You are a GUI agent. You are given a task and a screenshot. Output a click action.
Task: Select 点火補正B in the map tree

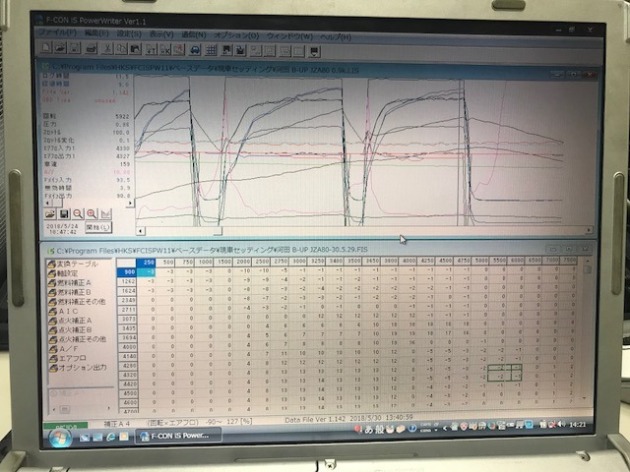[70, 330]
